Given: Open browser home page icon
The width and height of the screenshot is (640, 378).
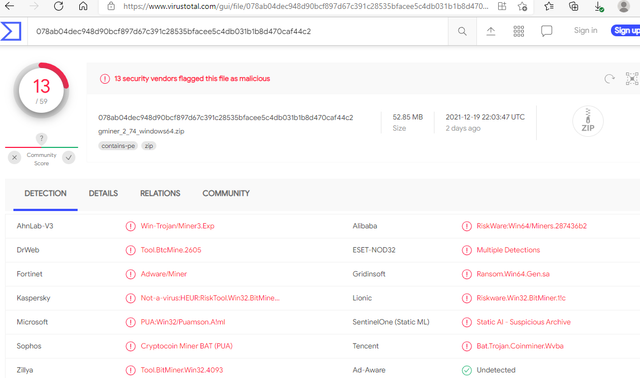Looking at the screenshot, I should click(x=83, y=6).
